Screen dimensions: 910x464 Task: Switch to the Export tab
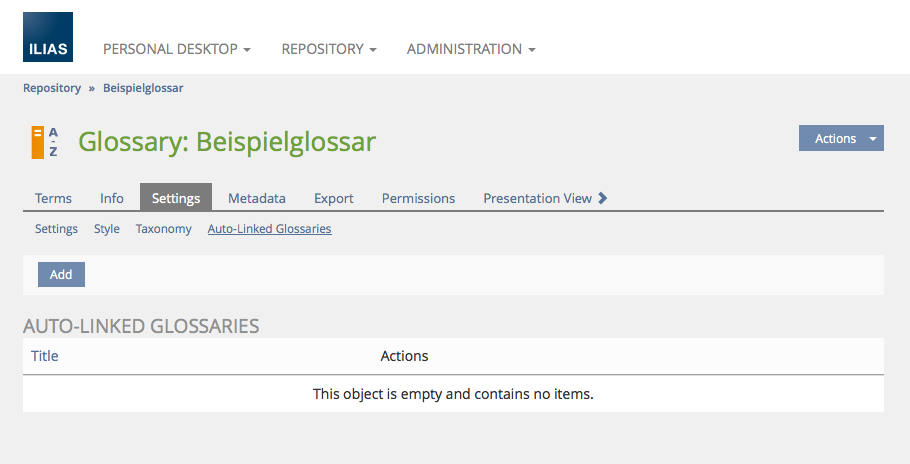[334, 198]
